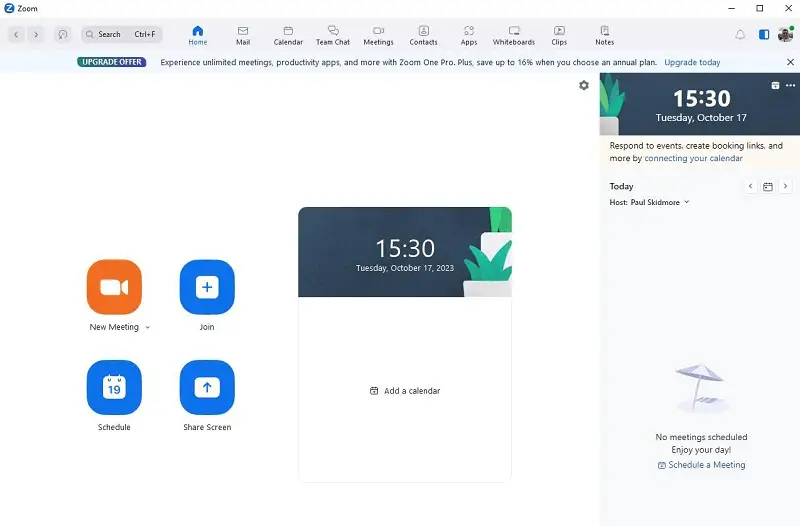Open the Home tab
Viewport: 800px width, 526px height.
pyautogui.click(x=198, y=36)
